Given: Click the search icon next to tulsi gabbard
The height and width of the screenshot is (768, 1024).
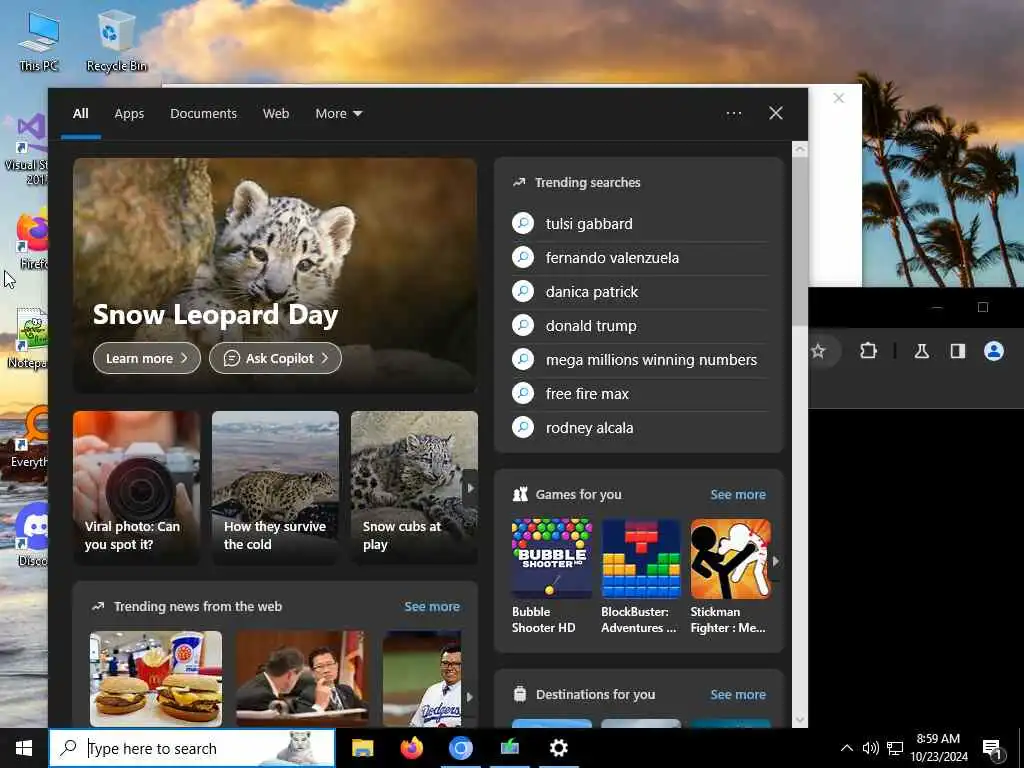Looking at the screenshot, I should pyautogui.click(x=523, y=223).
